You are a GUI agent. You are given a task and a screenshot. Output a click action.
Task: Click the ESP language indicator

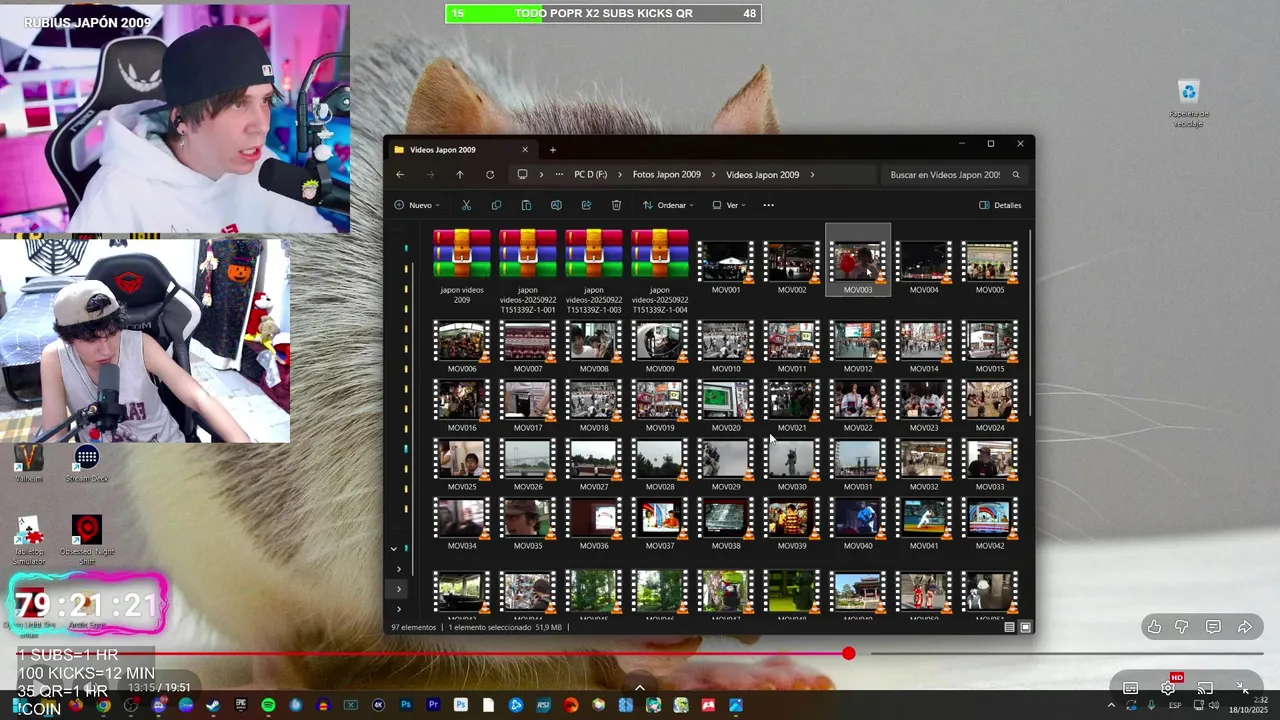coord(1175,705)
